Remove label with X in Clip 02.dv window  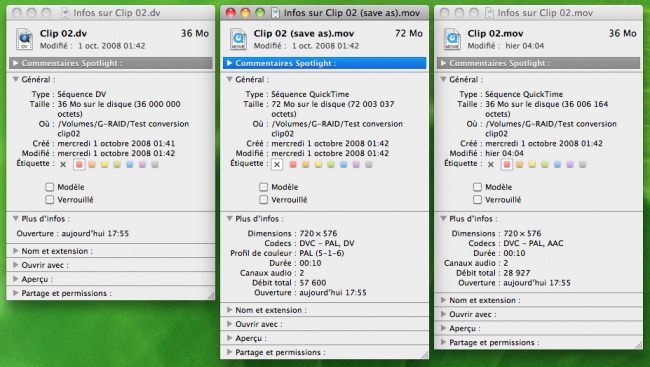click(x=63, y=165)
